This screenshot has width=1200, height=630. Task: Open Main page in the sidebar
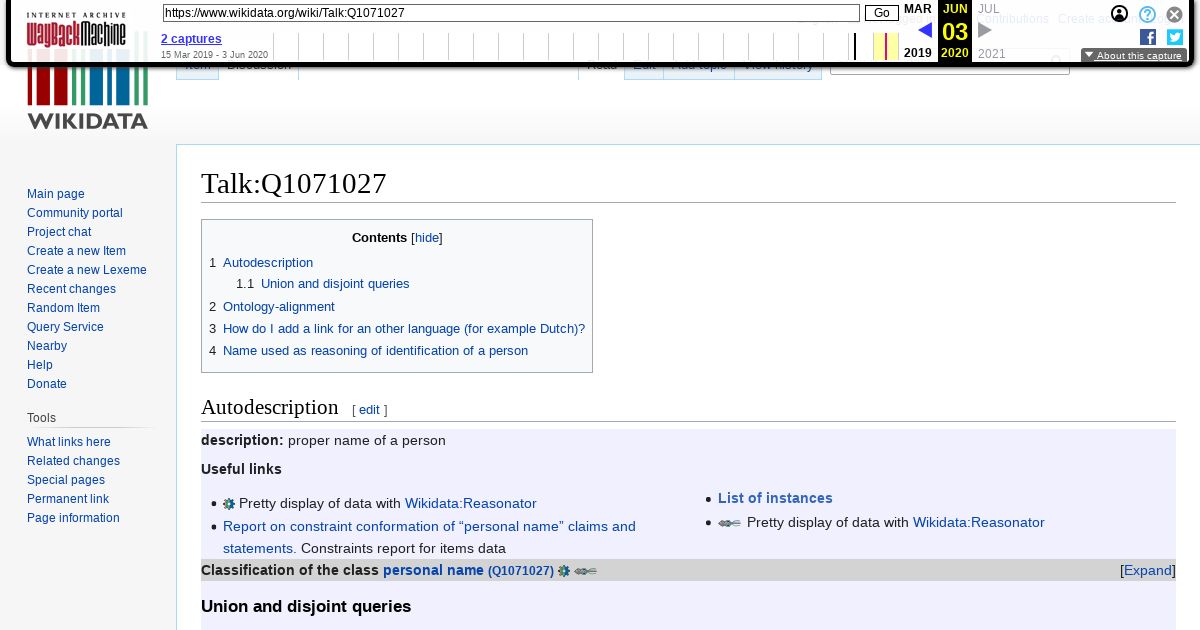[x=56, y=194]
